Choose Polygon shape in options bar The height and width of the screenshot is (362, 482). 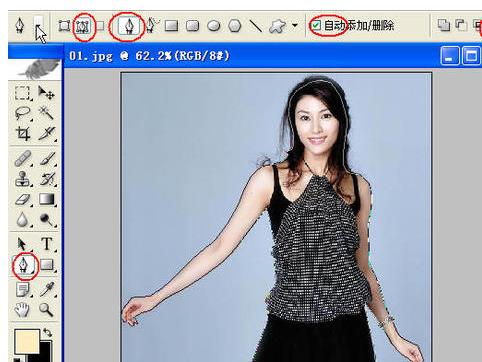[235, 26]
